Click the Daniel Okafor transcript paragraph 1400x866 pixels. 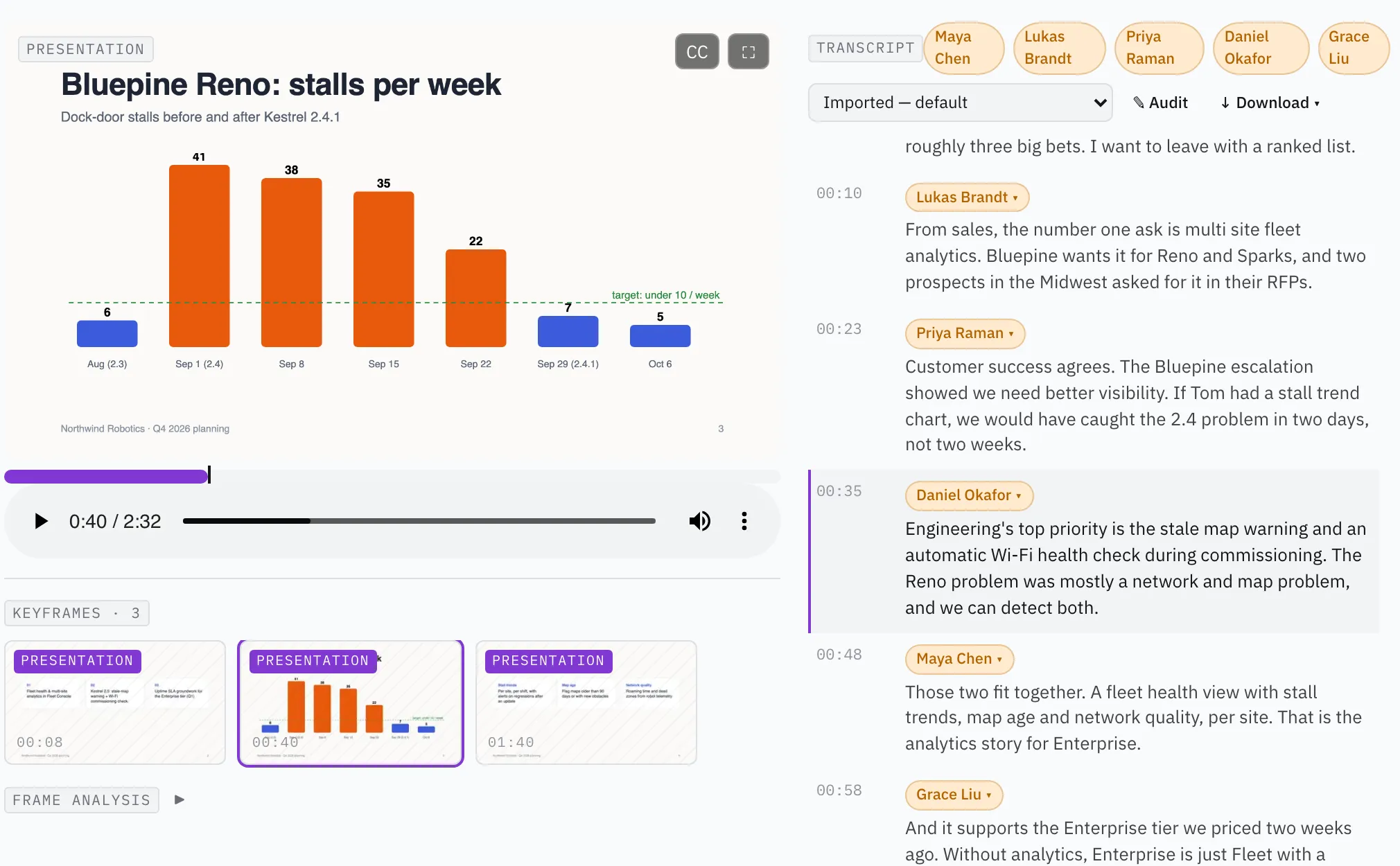[x=1135, y=568]
